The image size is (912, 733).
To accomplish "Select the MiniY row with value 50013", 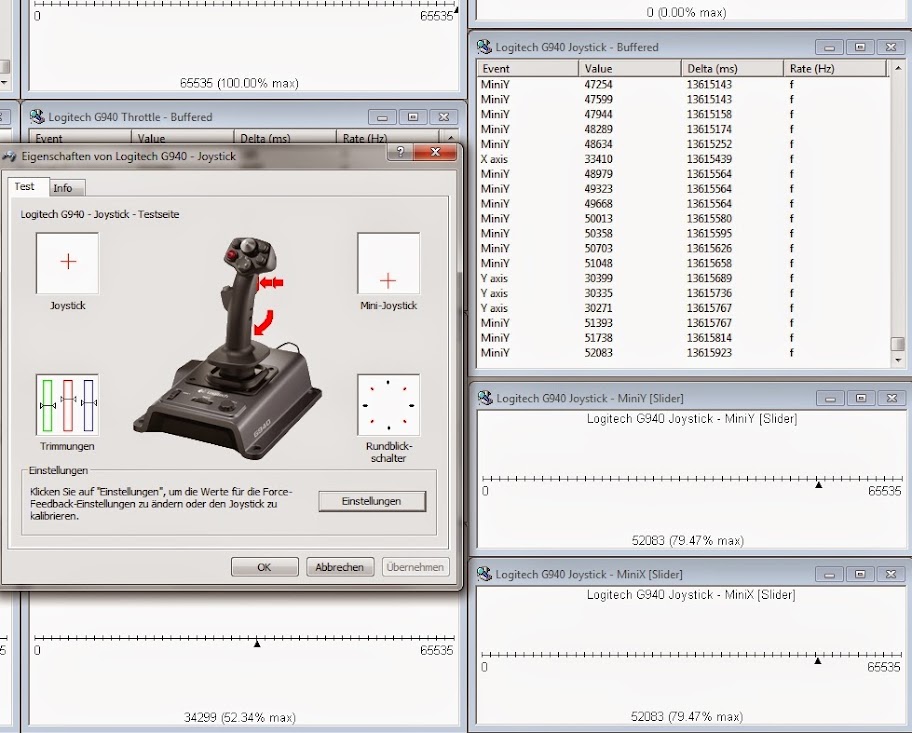I will 683,219.
